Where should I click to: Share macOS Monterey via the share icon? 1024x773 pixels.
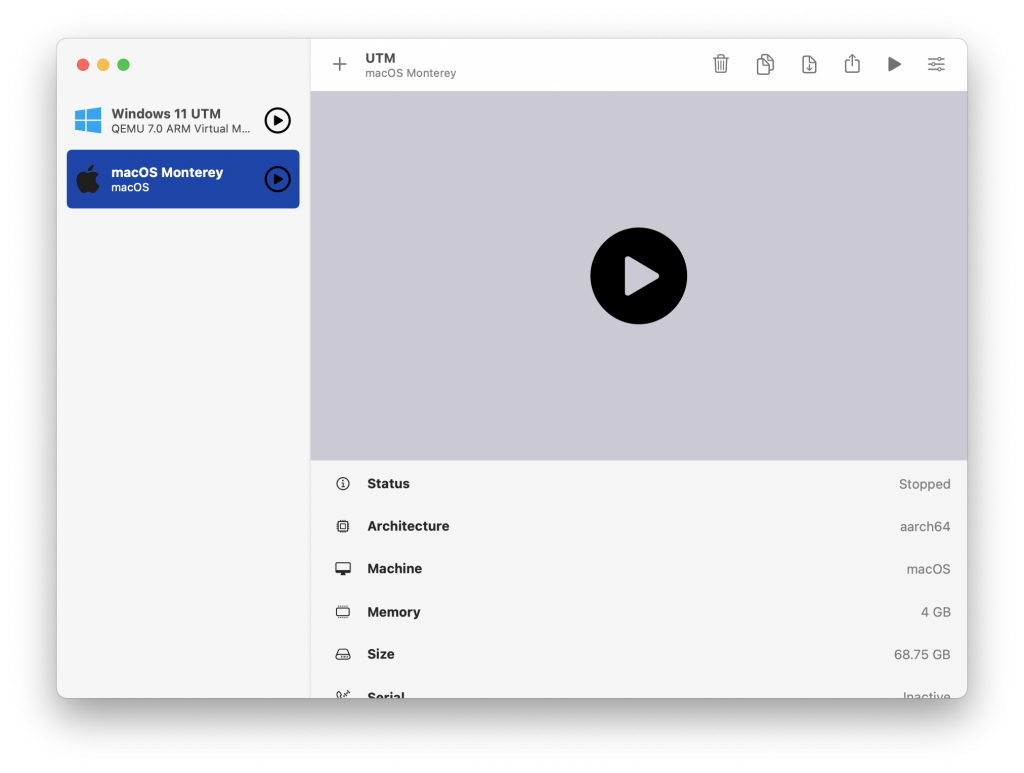pos(852,63)
